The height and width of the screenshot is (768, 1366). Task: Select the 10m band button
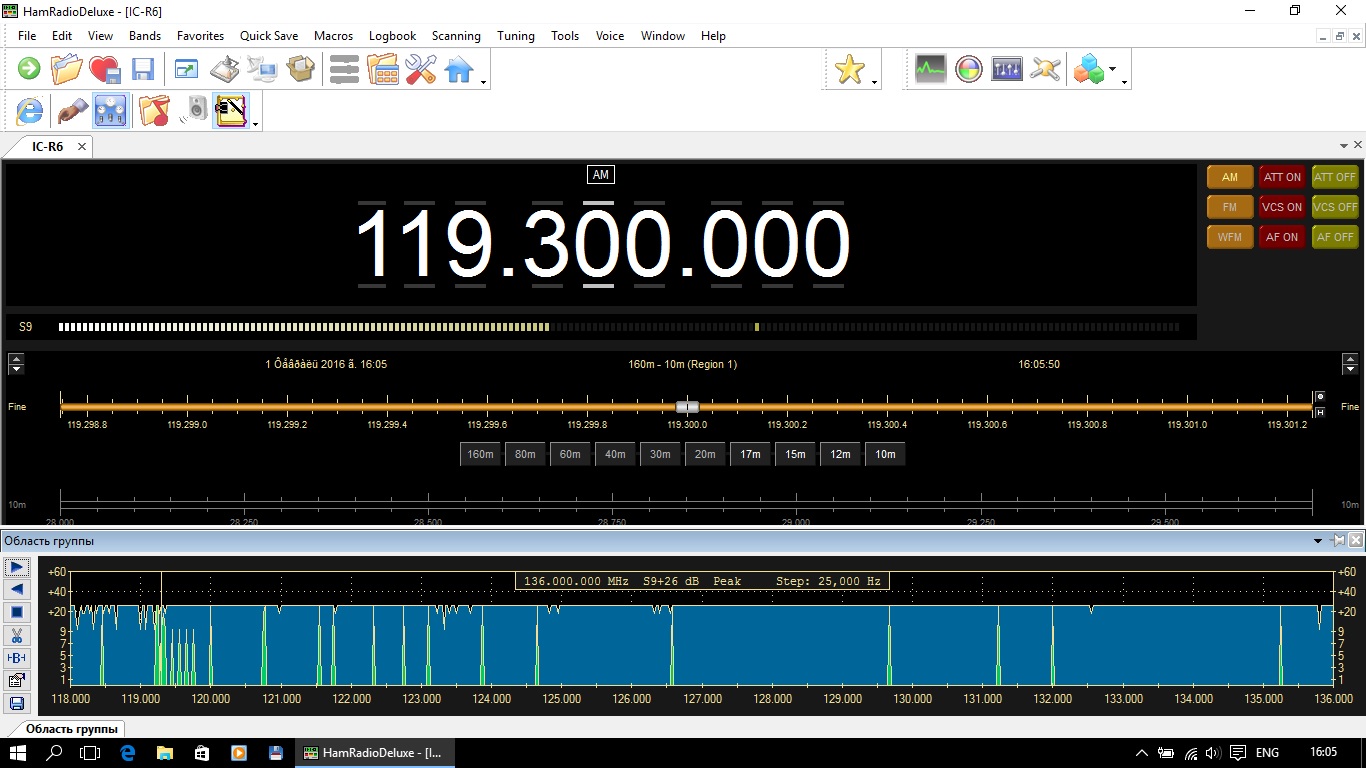coord(885,454)
